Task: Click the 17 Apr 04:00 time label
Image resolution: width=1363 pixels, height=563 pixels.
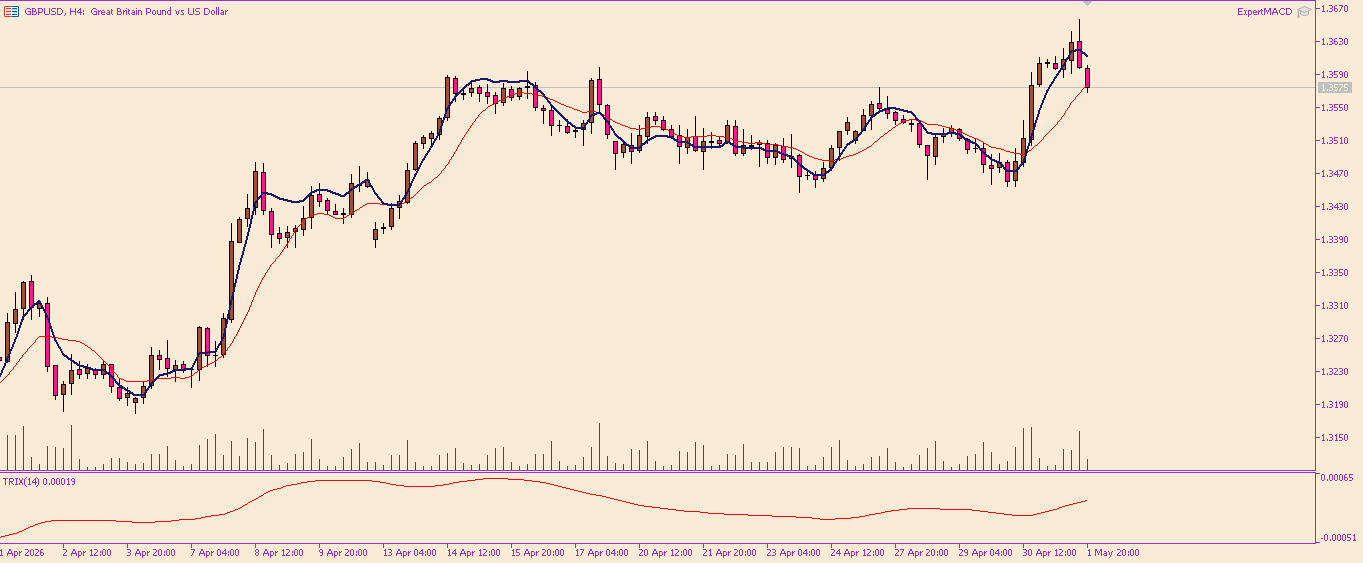Action: click(602, 552)
